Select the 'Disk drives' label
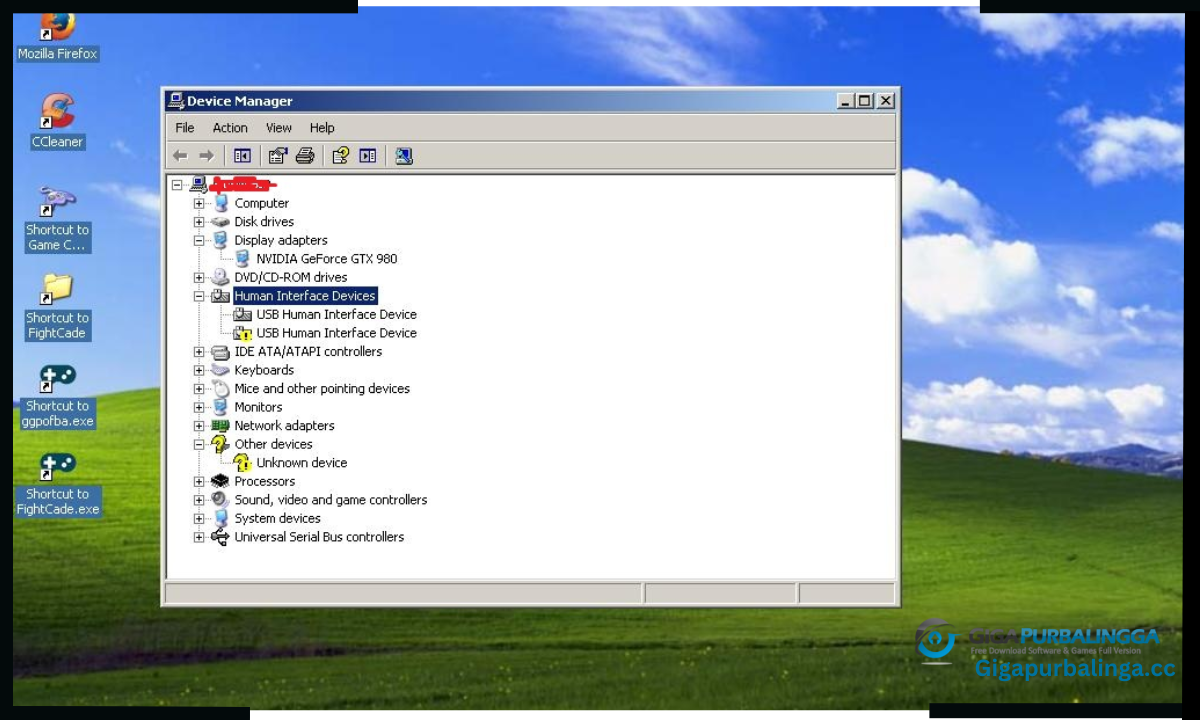The image size is (1200, 720). pos(264,222)
